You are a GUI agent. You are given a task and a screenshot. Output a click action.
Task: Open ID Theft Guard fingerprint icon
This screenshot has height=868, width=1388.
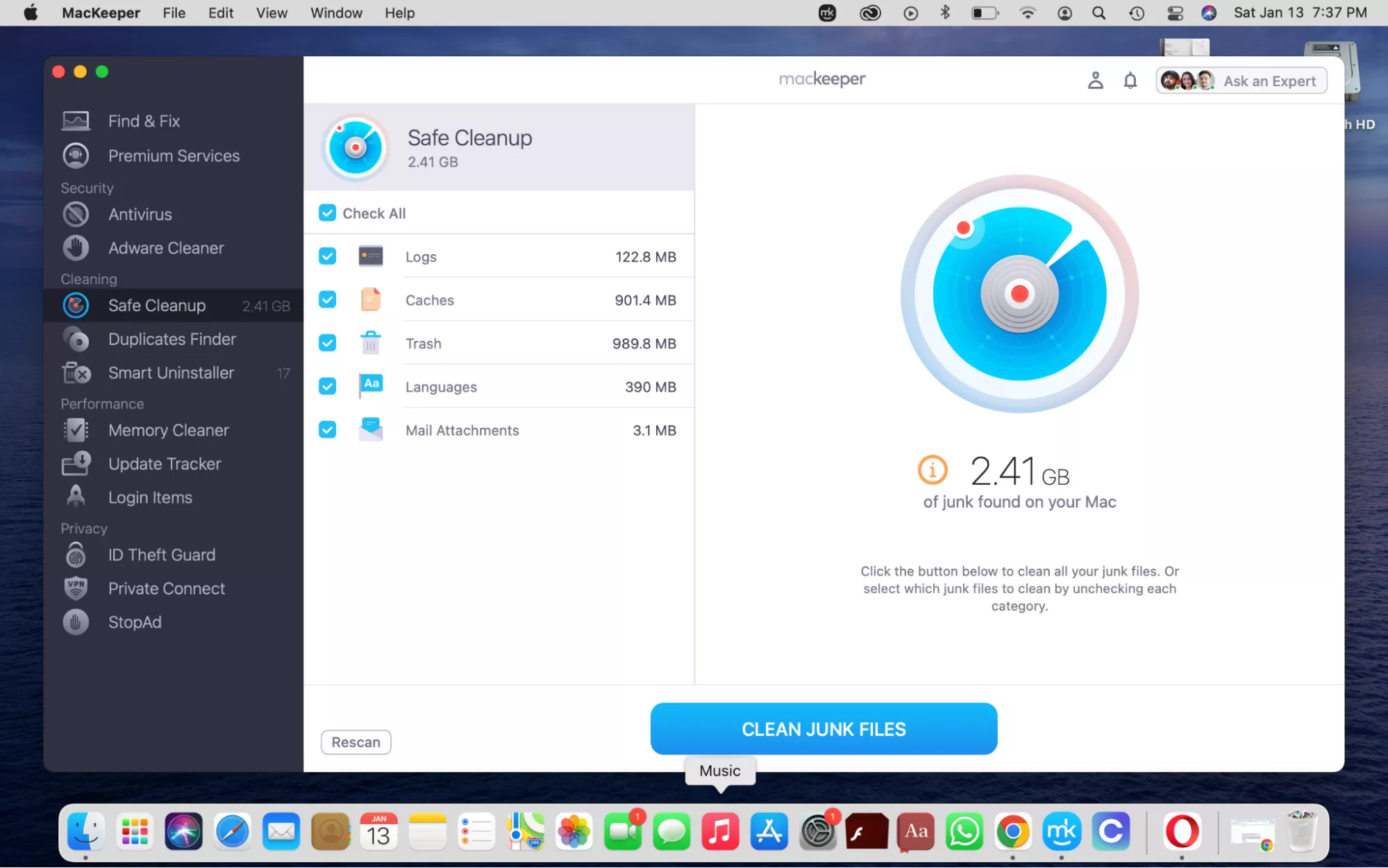pos(76,555)
